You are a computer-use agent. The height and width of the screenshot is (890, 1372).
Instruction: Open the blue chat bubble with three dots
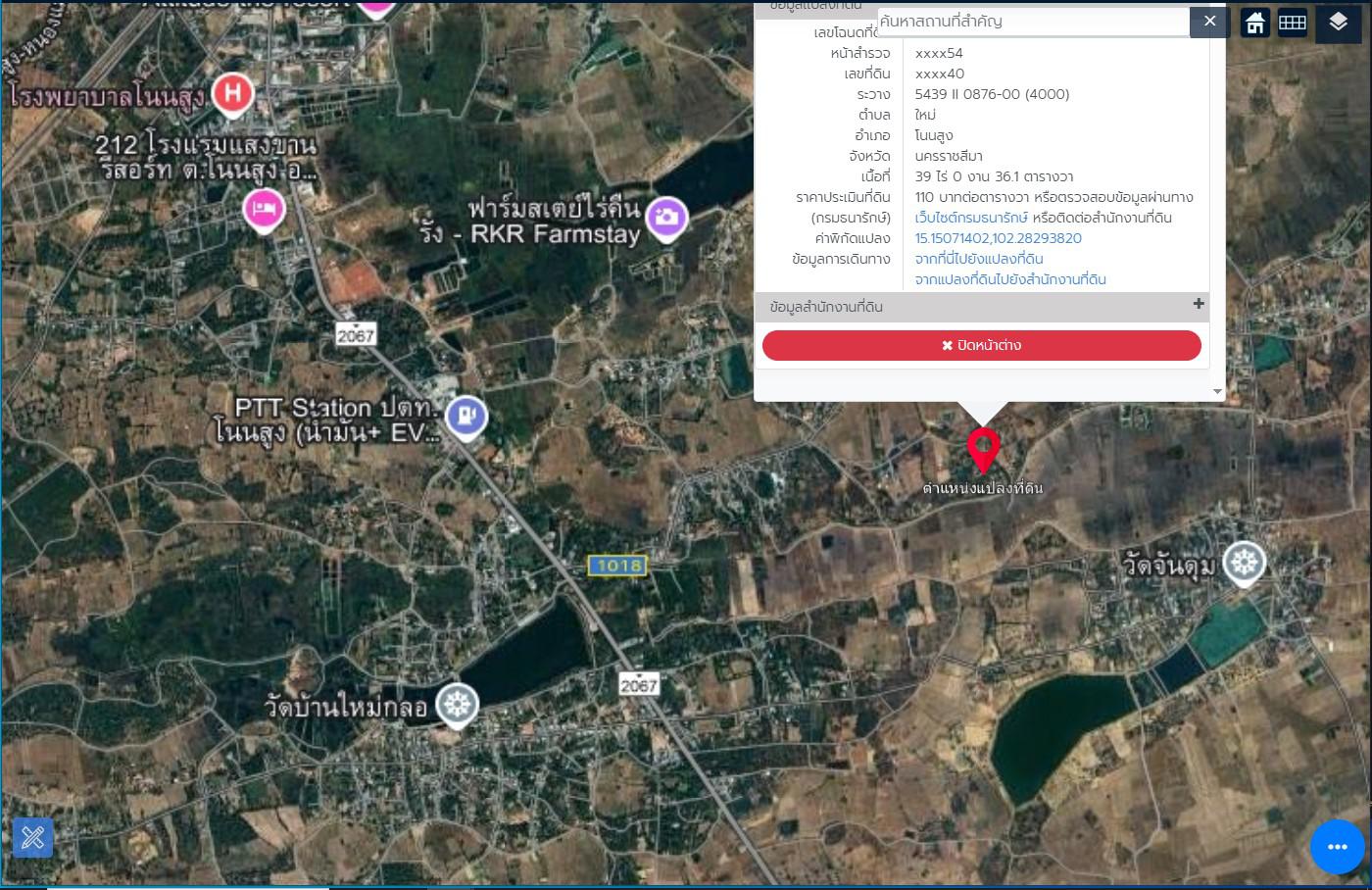1338,847
